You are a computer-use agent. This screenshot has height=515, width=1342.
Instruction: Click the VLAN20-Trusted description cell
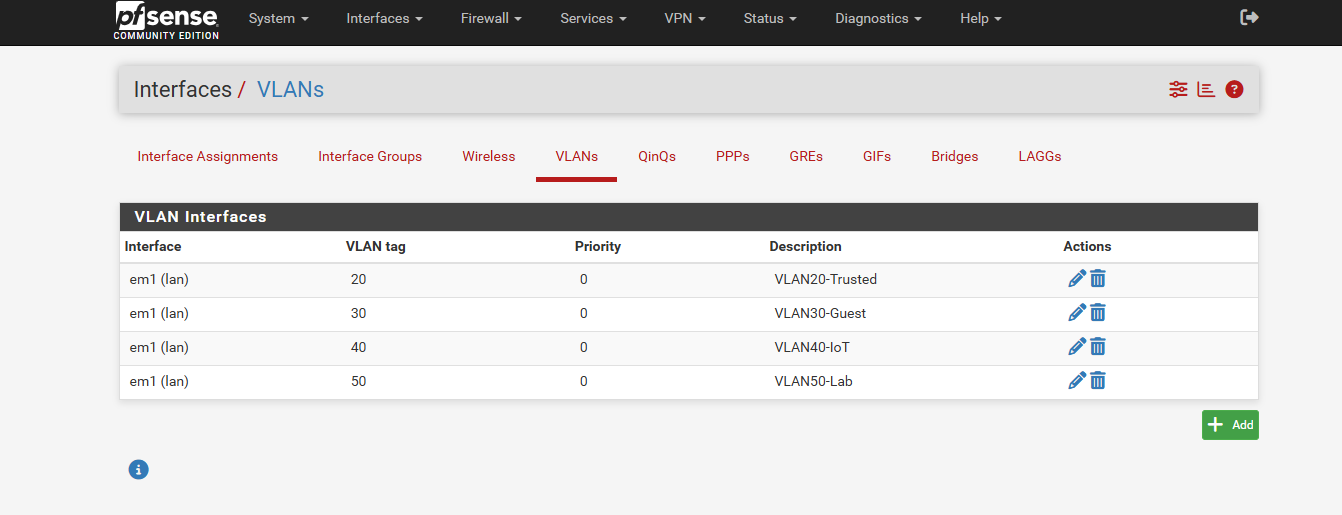825,279
